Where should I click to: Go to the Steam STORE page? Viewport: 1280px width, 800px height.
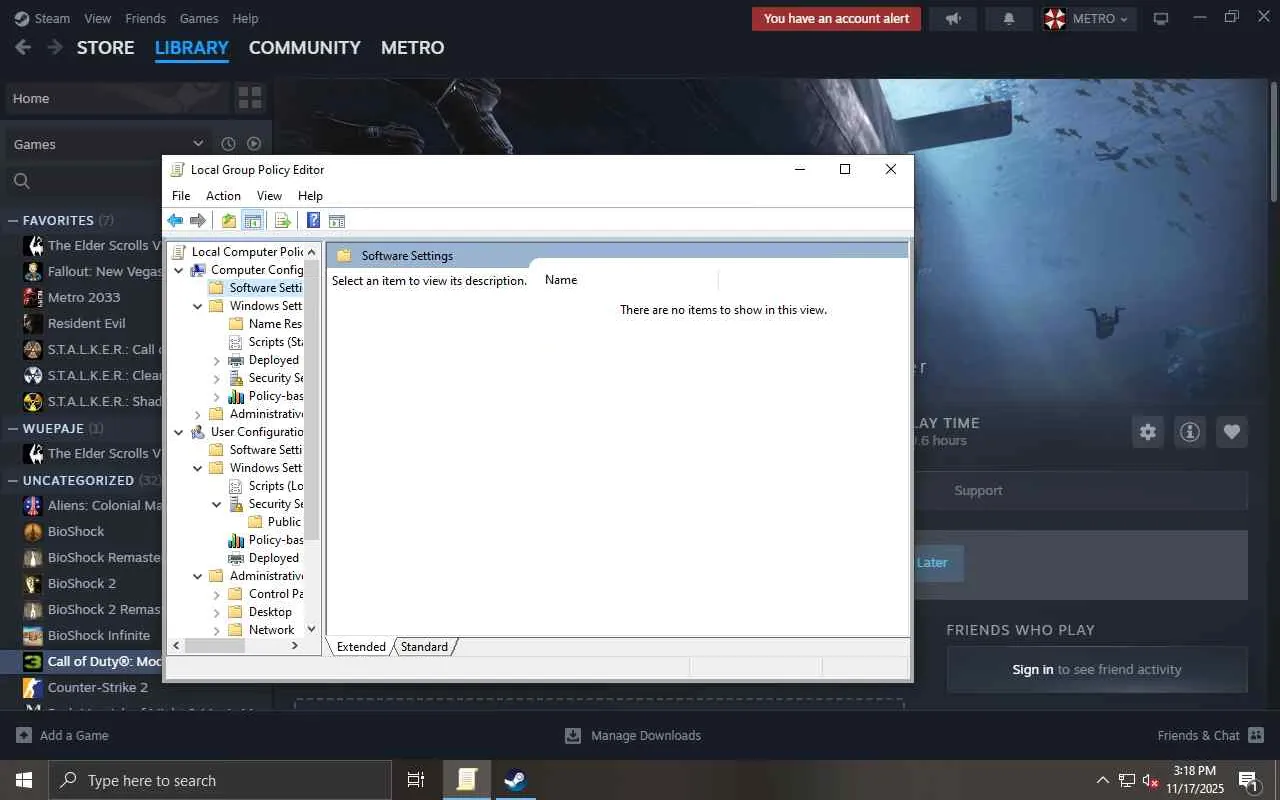[105, 47]
